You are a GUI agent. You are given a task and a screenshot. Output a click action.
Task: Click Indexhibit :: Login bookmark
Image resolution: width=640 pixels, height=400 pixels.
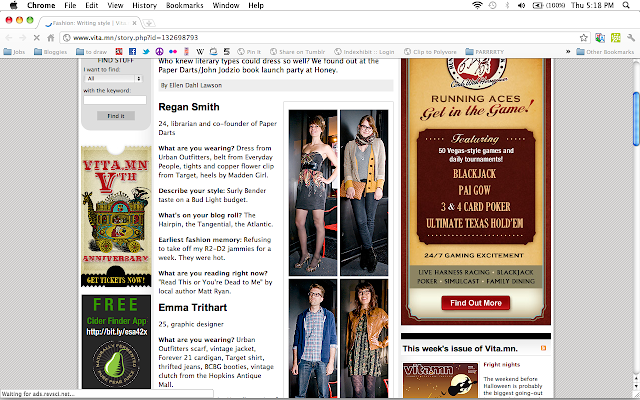click(364, 52)
